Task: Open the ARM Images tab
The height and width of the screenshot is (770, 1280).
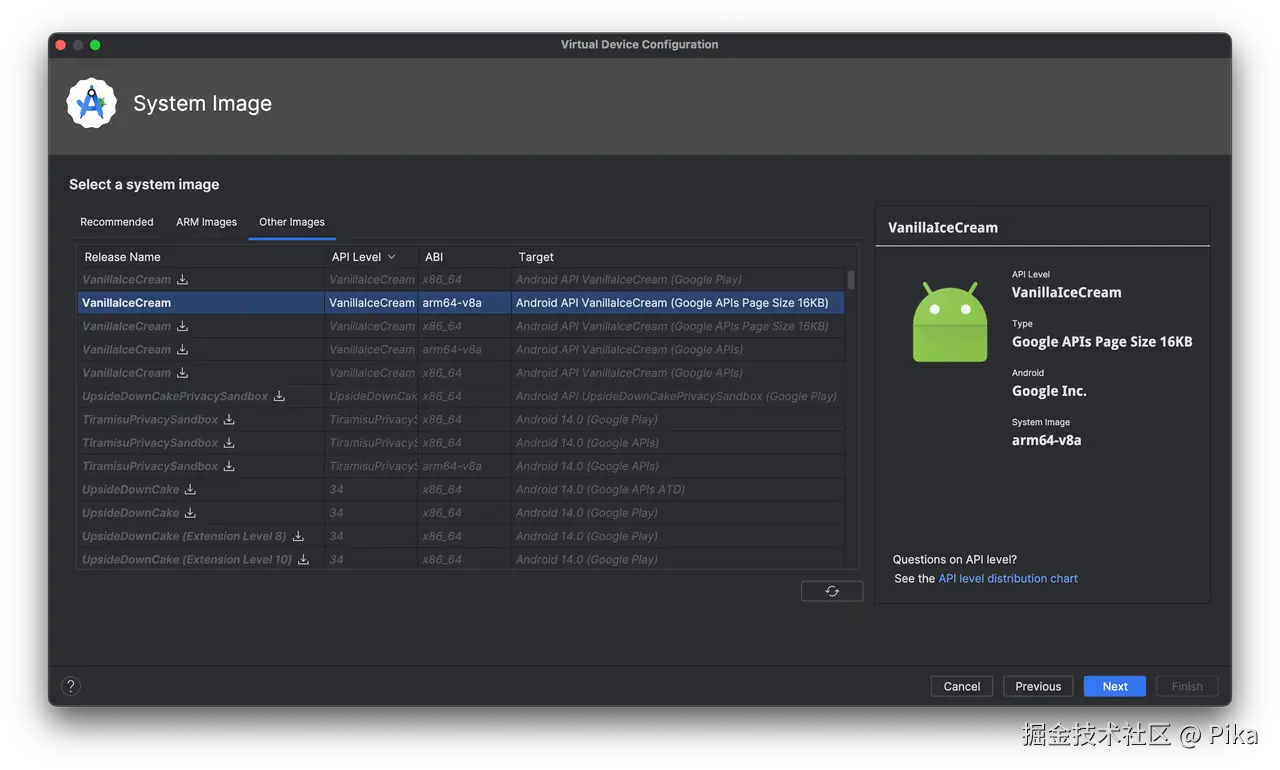Action: coord(207,222)
